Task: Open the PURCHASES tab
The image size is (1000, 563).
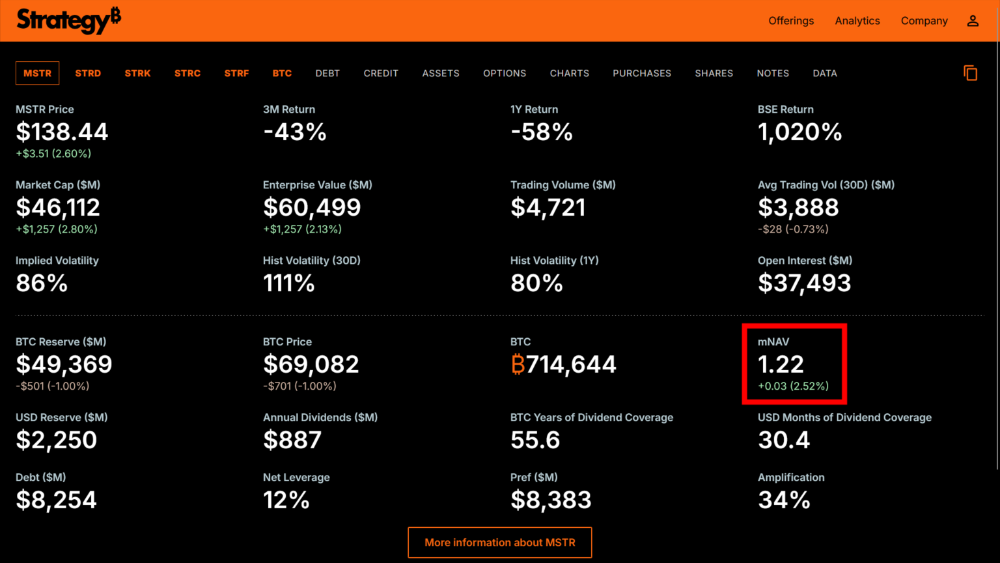Action: (x=642, y=73)
